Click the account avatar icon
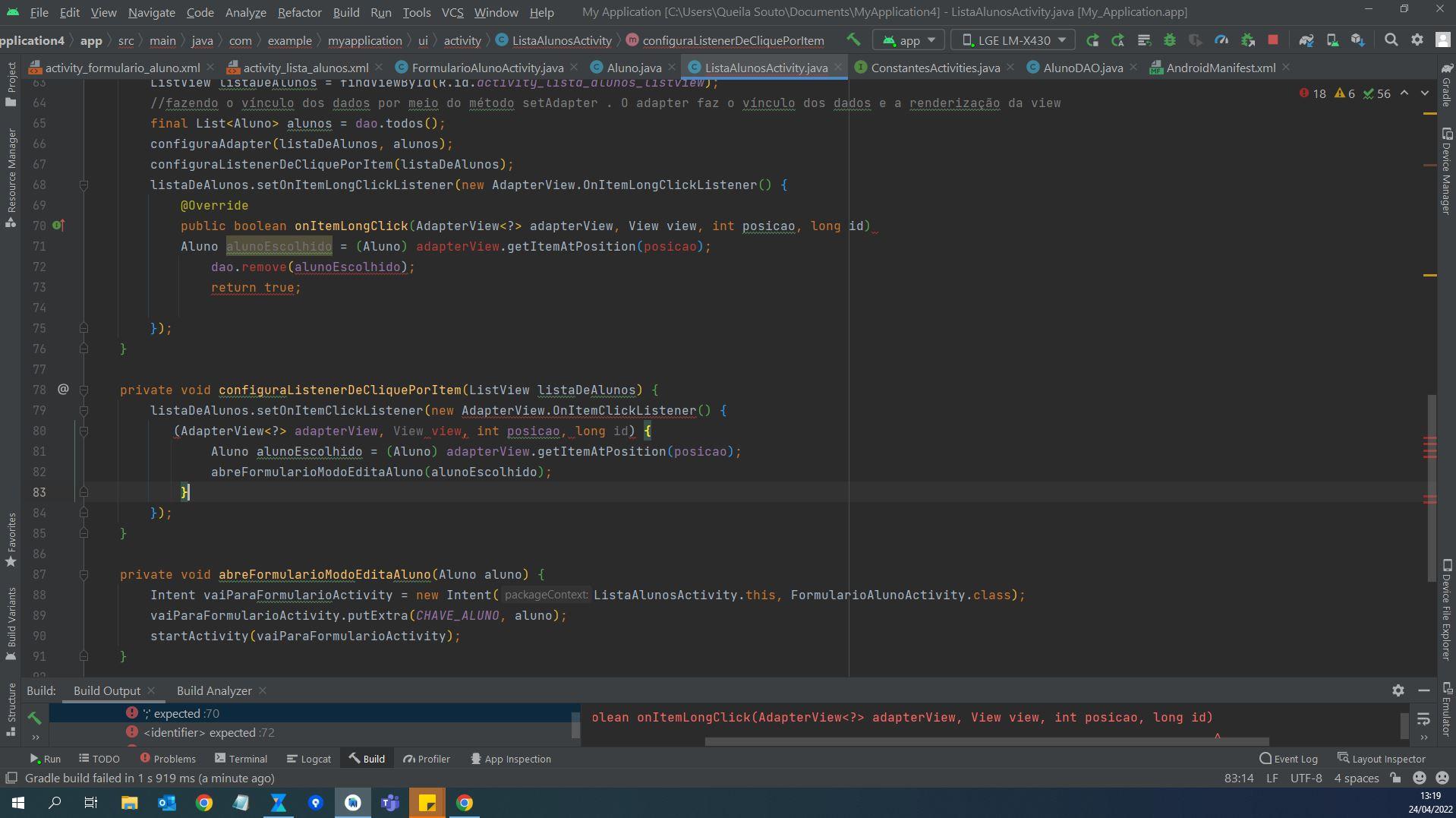The image size is (1456, 818). click(1442, 40)
